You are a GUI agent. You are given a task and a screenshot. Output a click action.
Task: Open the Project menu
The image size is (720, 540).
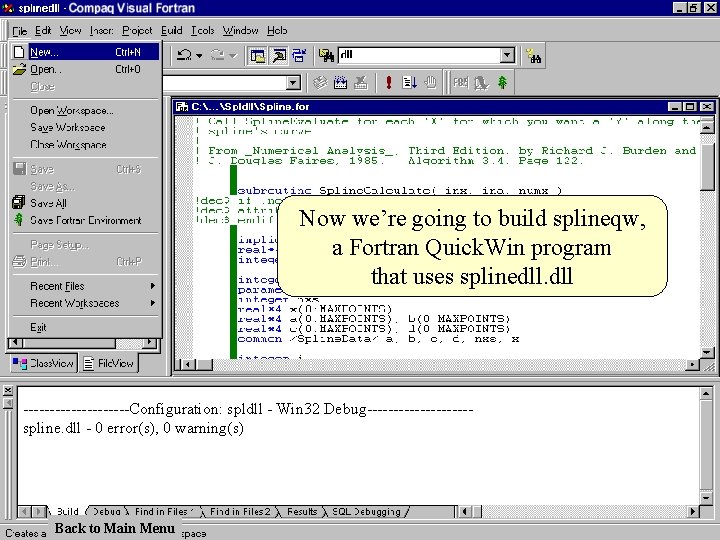(x=137, y=31)
